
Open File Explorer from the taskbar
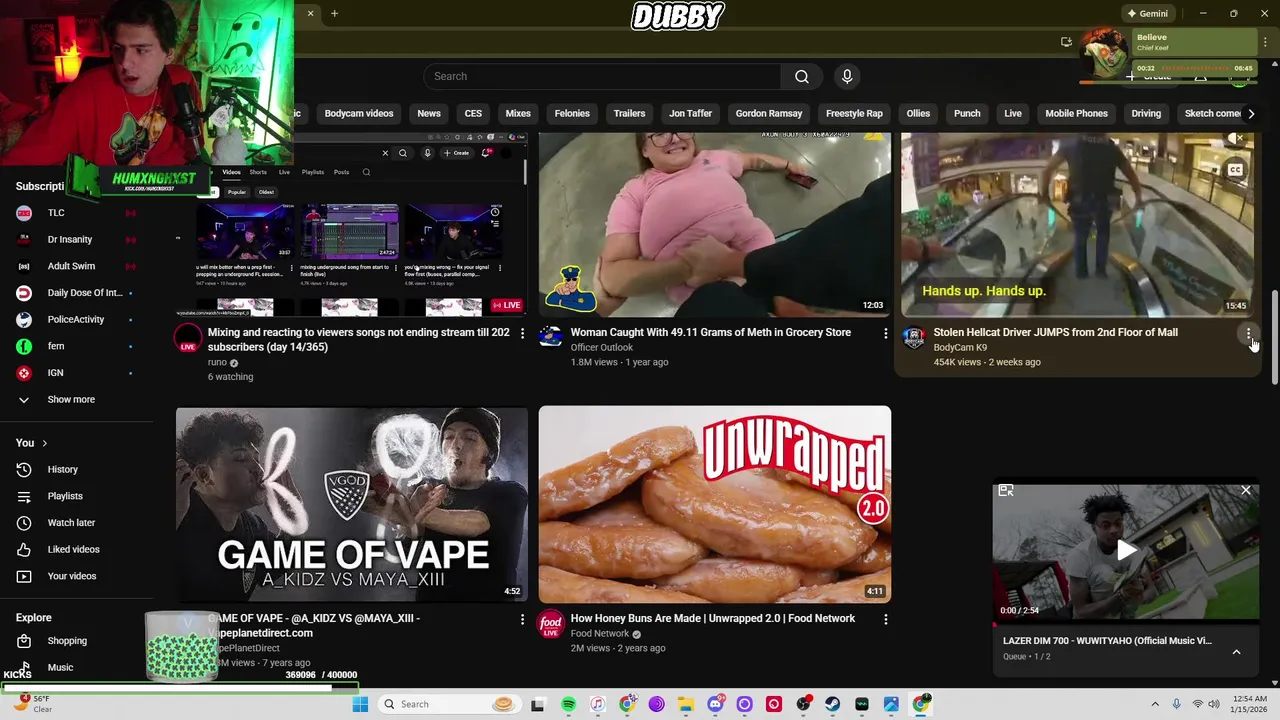pos(686,704)
